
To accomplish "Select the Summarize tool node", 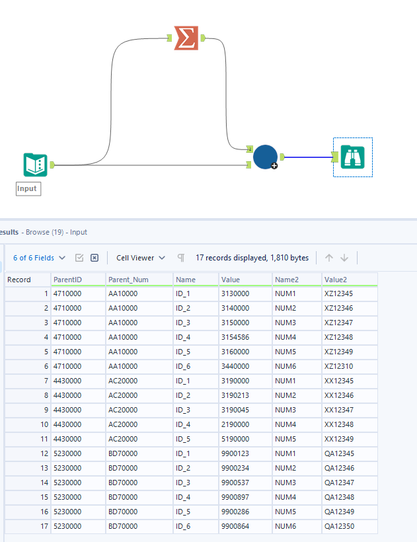I will tap(186, 38).
